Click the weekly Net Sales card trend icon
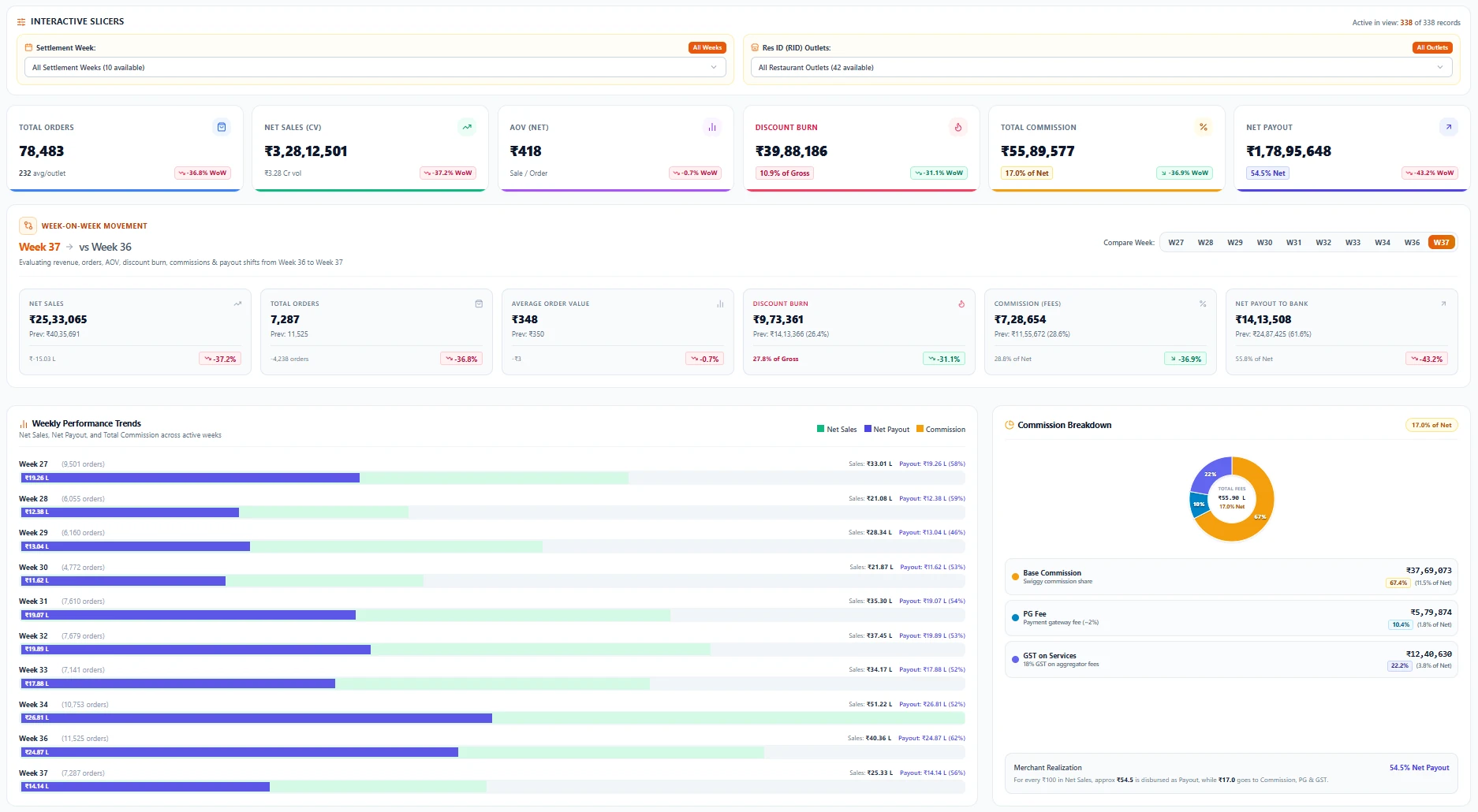This screenshot has width=1478, height=812. [237, 304]
